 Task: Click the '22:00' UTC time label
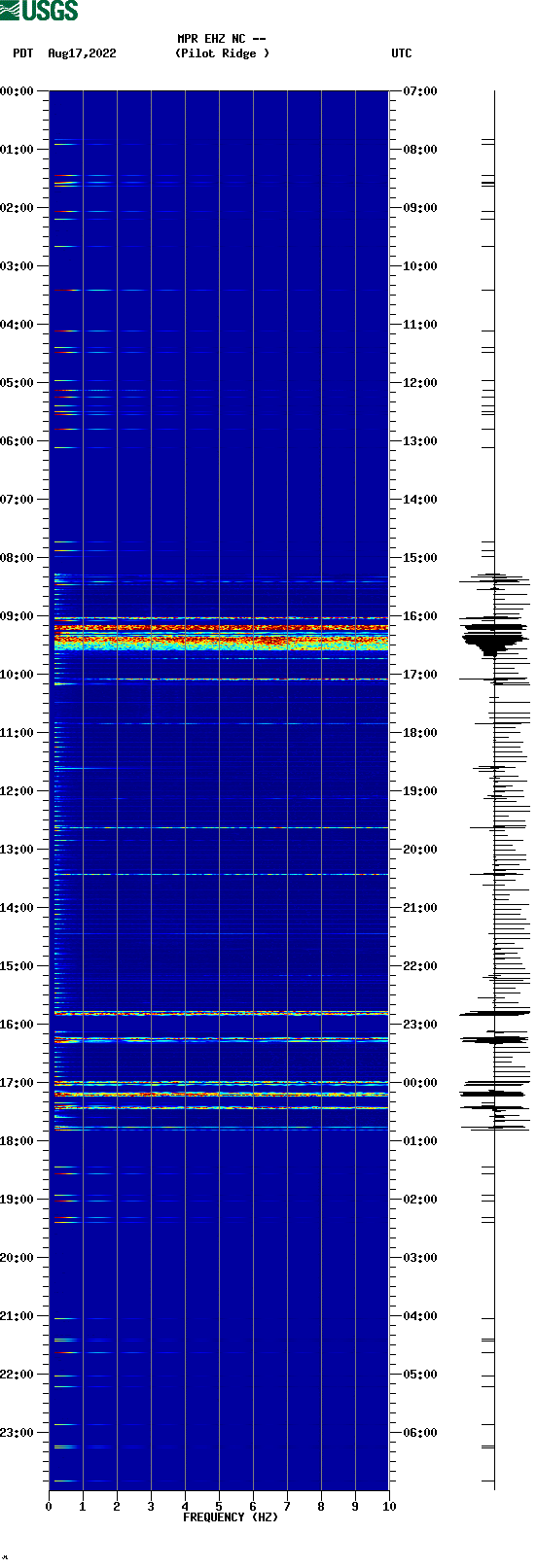coord(420,966)
